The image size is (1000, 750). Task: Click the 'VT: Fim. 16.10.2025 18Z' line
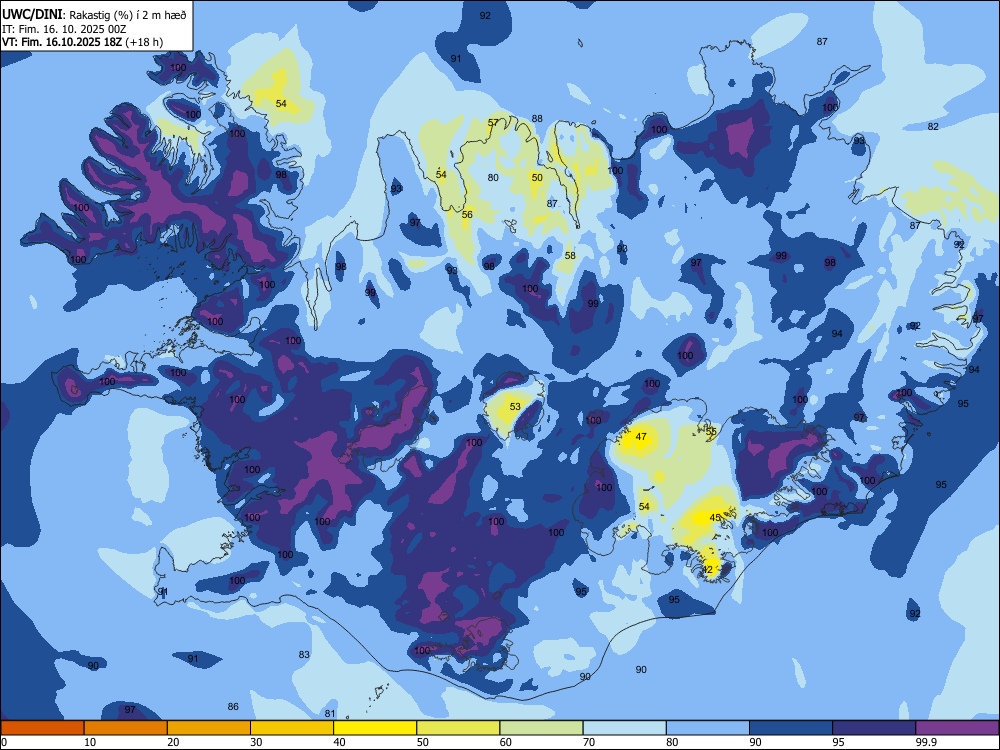pos(62,42)
